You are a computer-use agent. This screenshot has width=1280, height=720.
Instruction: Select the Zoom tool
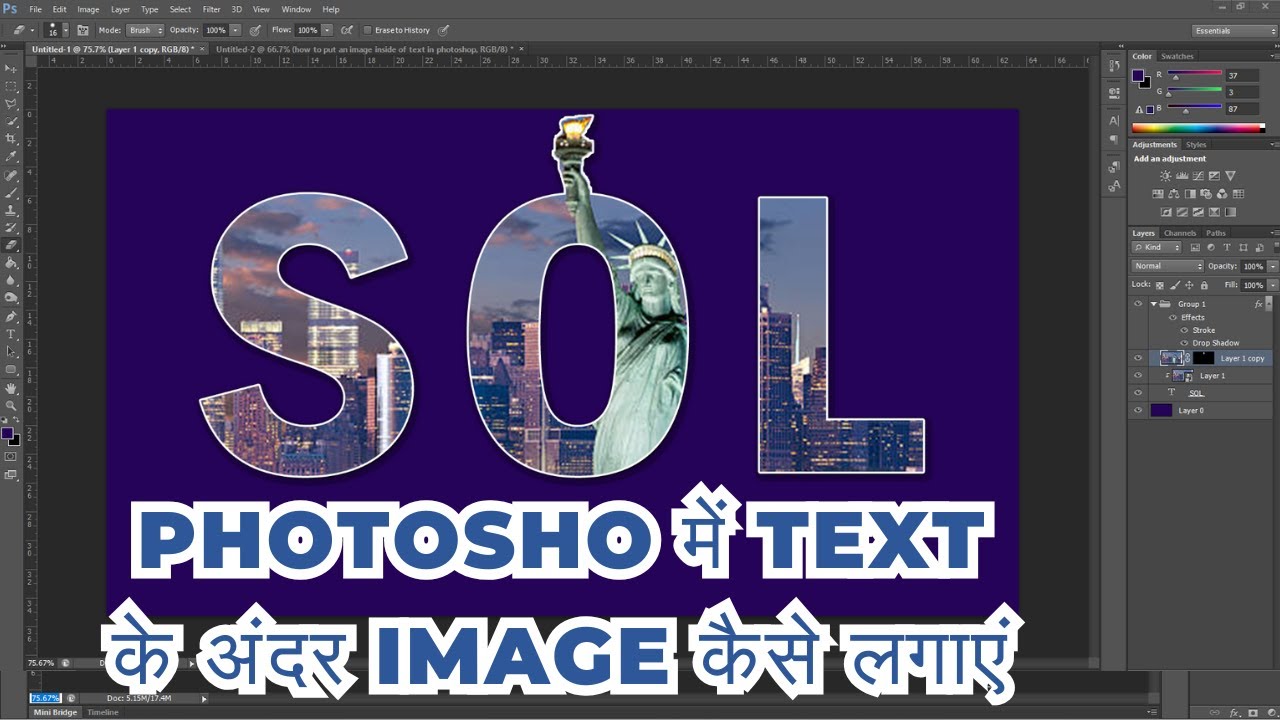11,406
